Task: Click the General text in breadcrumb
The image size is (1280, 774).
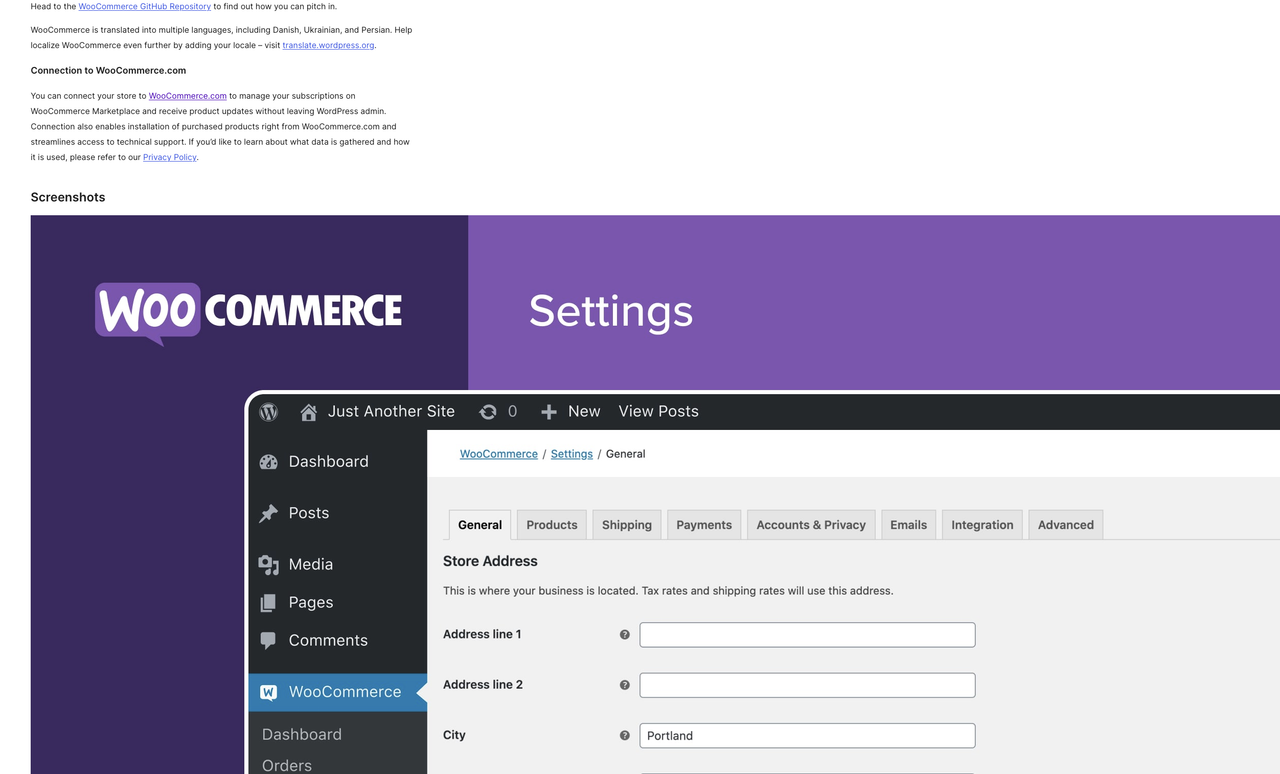Action: click(x=626, y=454)
